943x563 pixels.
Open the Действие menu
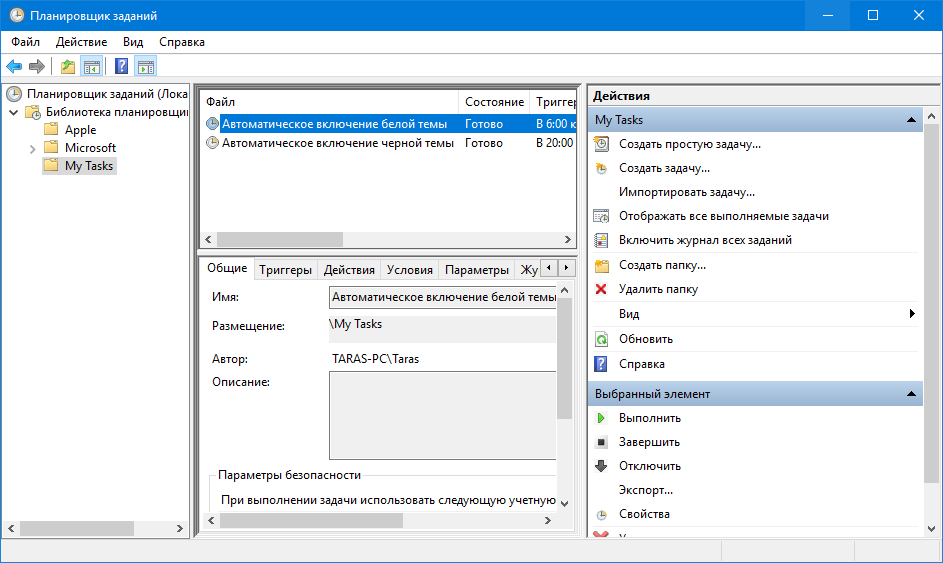point(82,42)
